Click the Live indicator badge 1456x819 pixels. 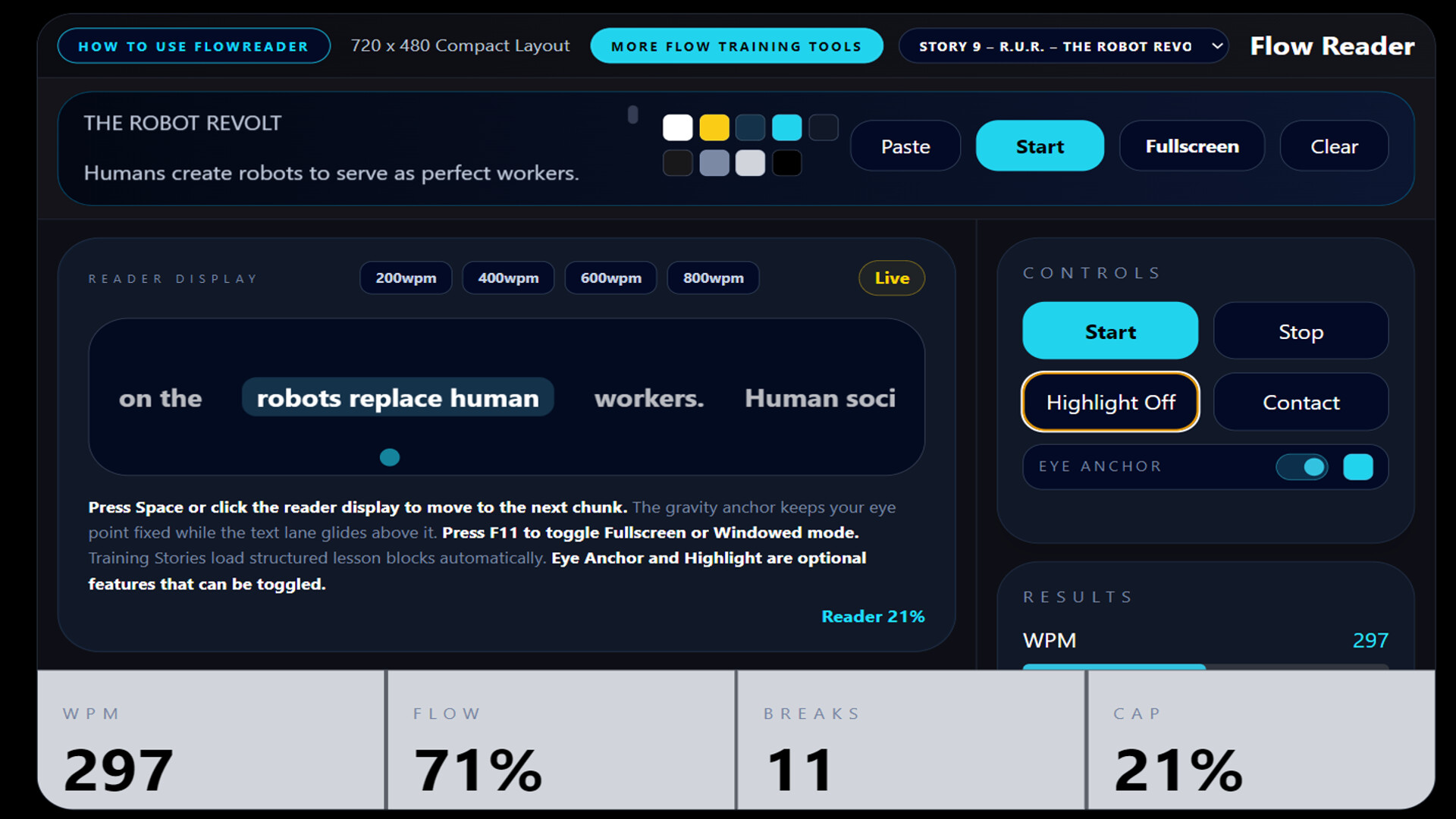pyautogui.click(x=891, y=278)
